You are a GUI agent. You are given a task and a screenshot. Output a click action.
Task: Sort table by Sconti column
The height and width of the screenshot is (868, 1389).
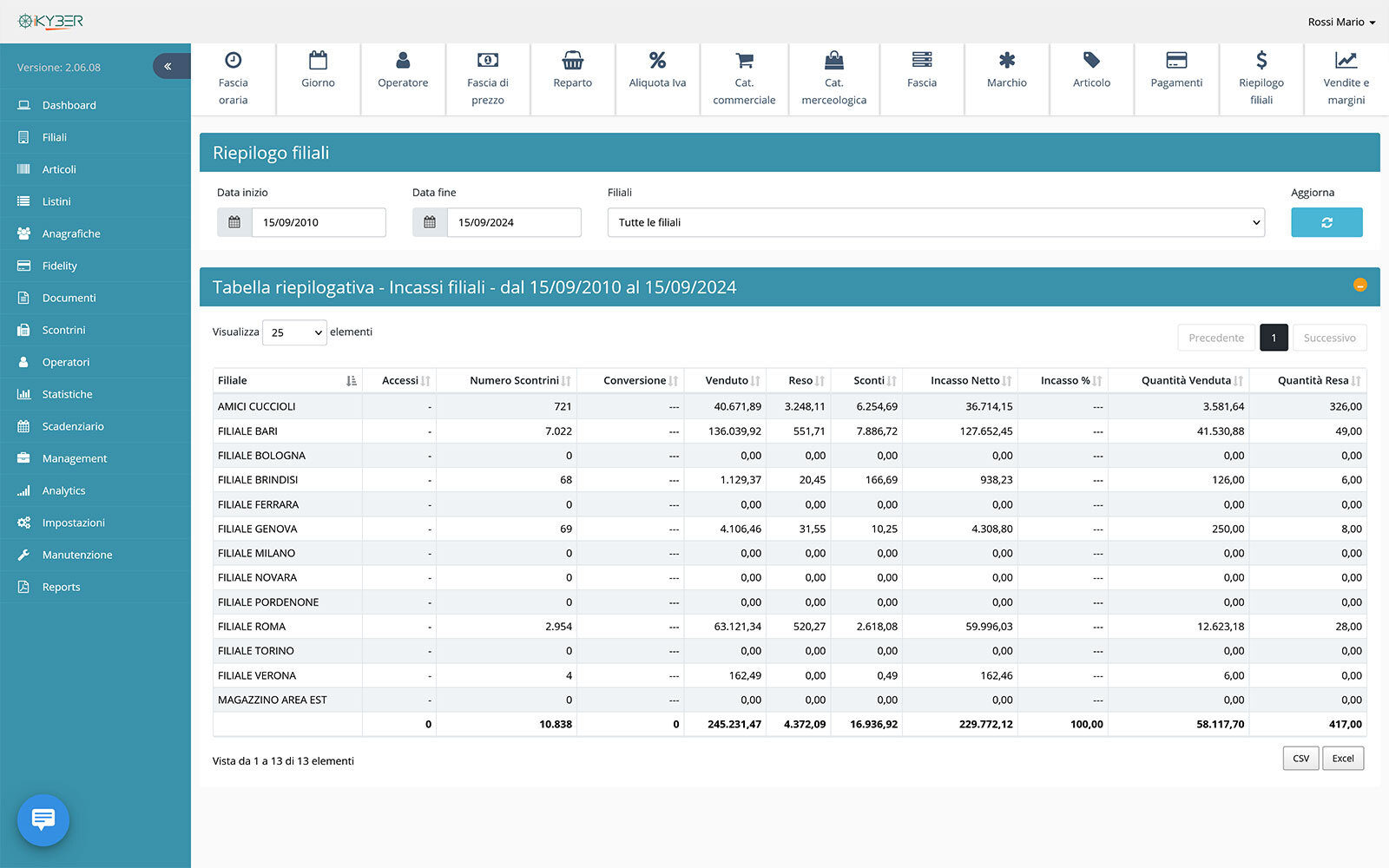[867, 380]
